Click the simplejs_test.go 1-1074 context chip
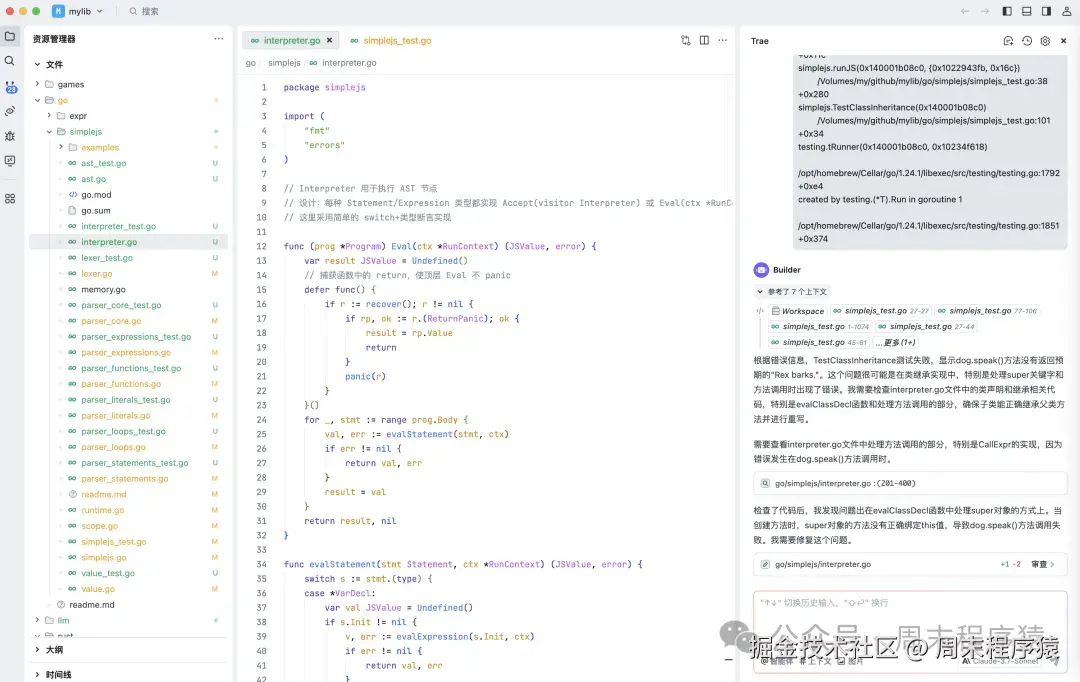 click(820, 327)
